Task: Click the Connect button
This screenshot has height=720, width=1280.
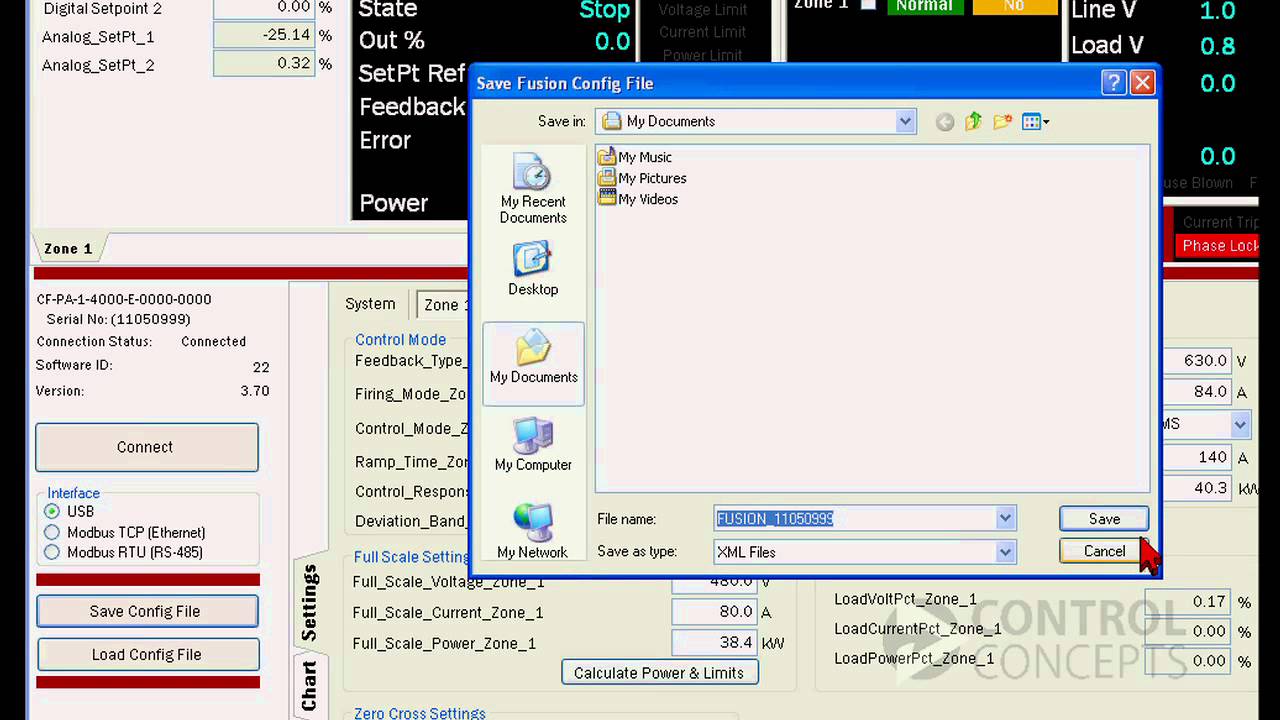Action: pyautogui.click(x=146, y=447)
